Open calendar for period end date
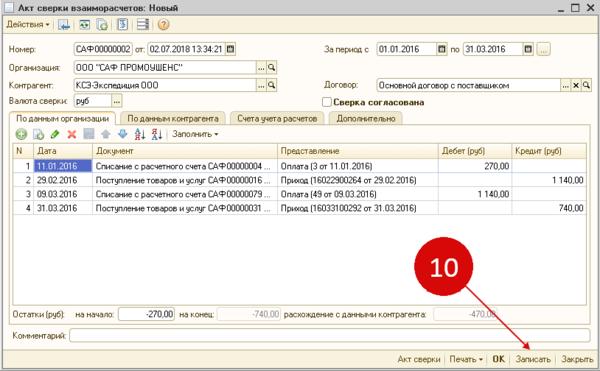Image resolution: width=600 pixels, height=371 pixels. click(x=528, y=49)
